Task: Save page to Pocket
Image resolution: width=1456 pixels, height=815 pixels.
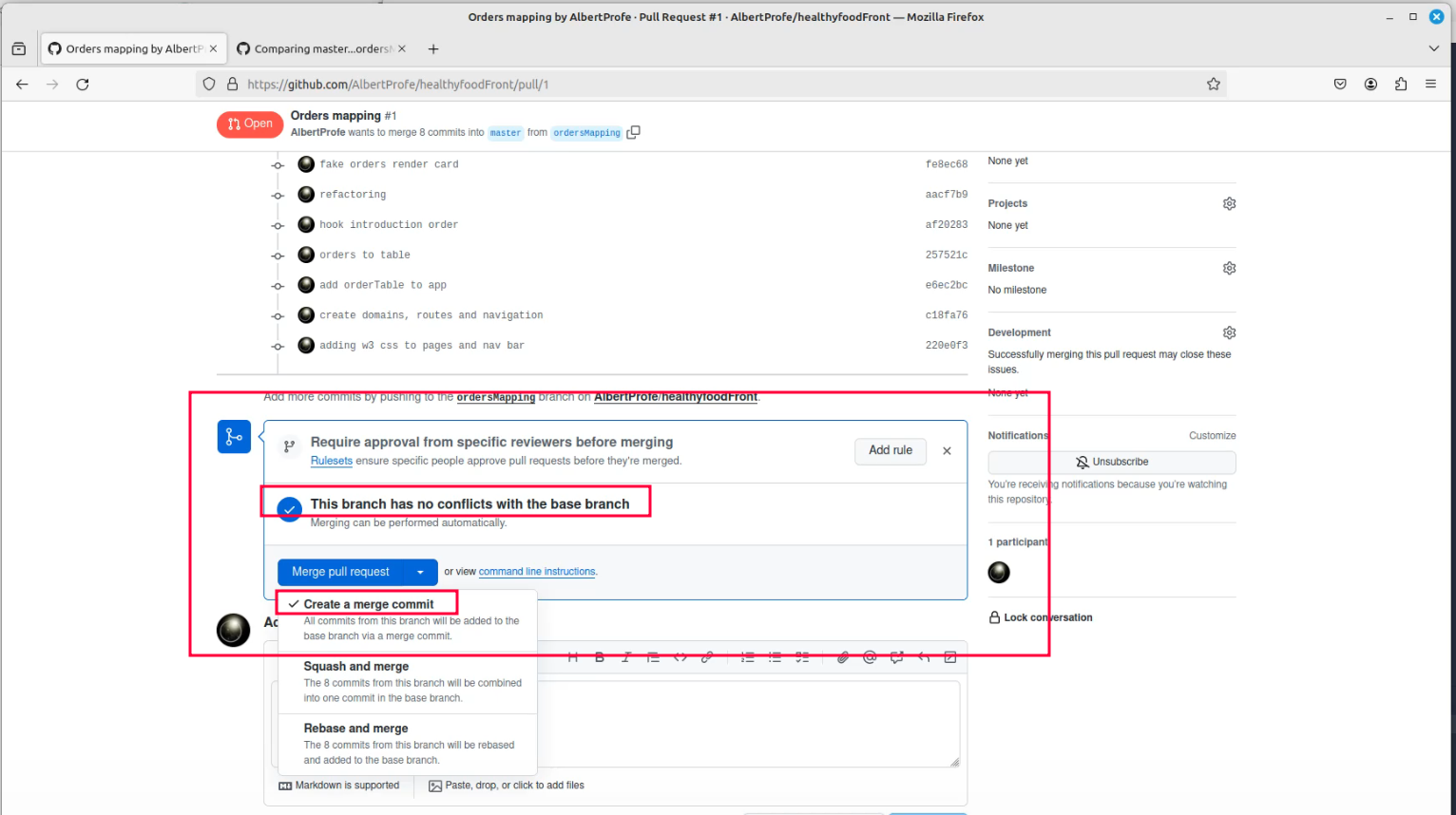Action: (x=1340, y=84)
